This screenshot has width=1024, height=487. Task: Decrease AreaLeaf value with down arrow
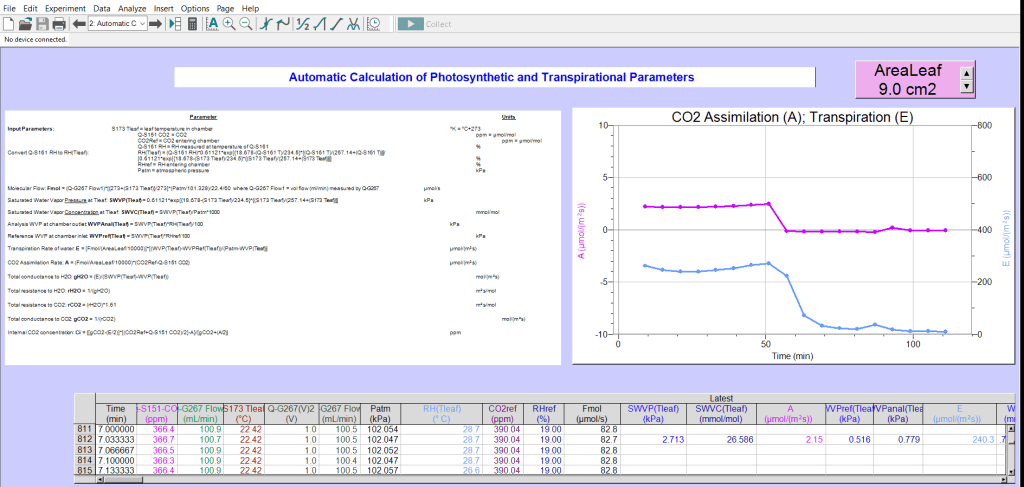(965, 87)
